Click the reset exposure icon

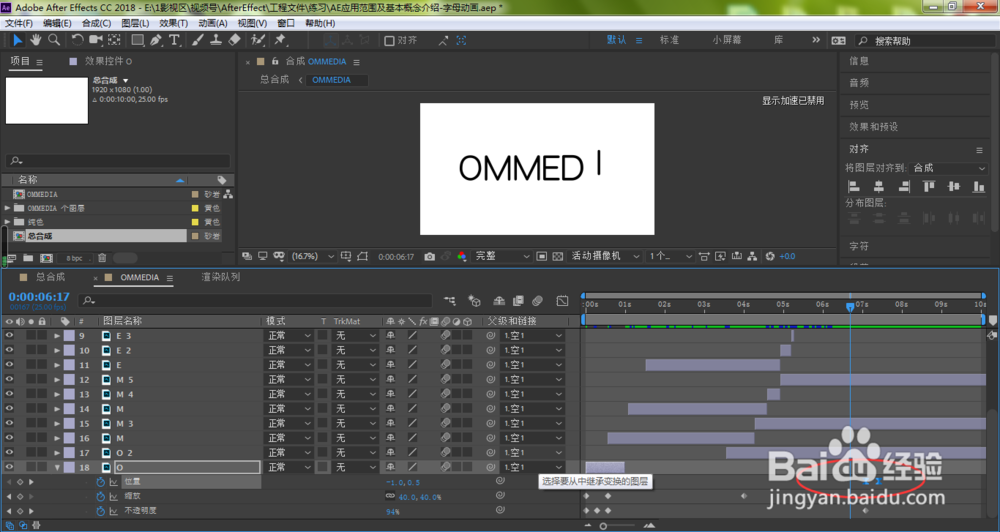pyautogui.click(x=770, y=256)
